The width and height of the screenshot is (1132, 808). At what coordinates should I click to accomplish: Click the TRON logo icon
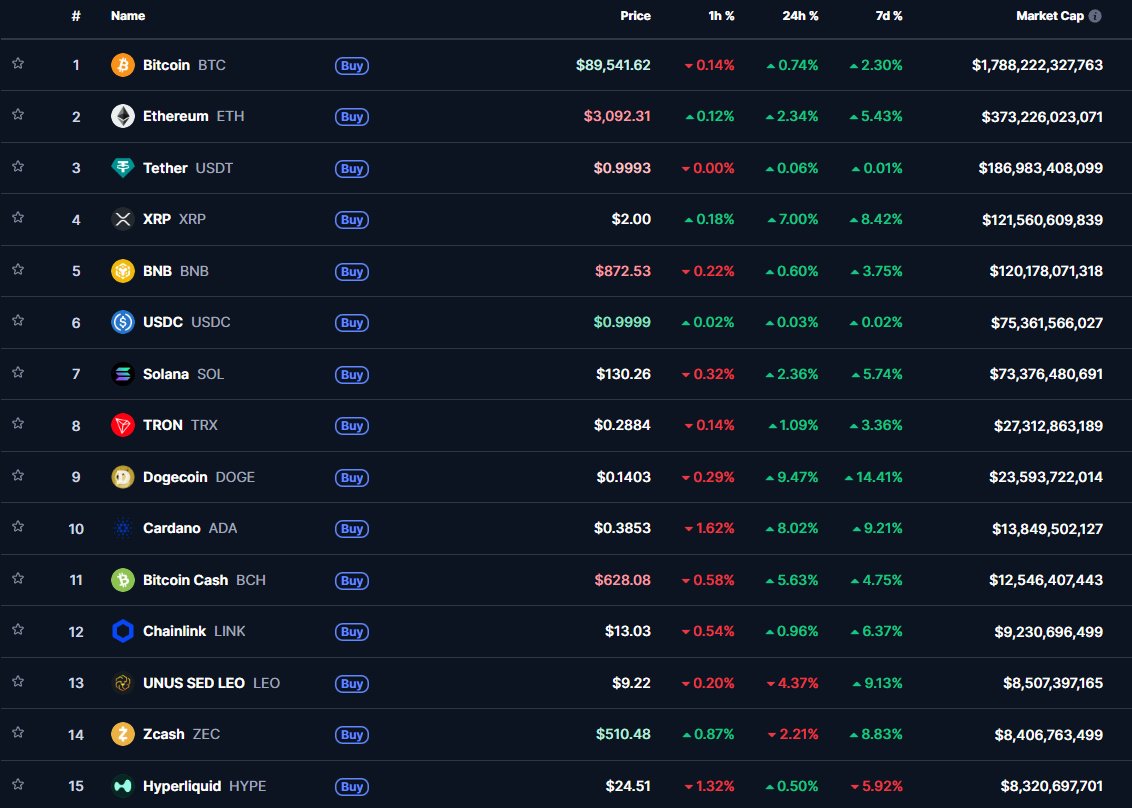[123, 425]
